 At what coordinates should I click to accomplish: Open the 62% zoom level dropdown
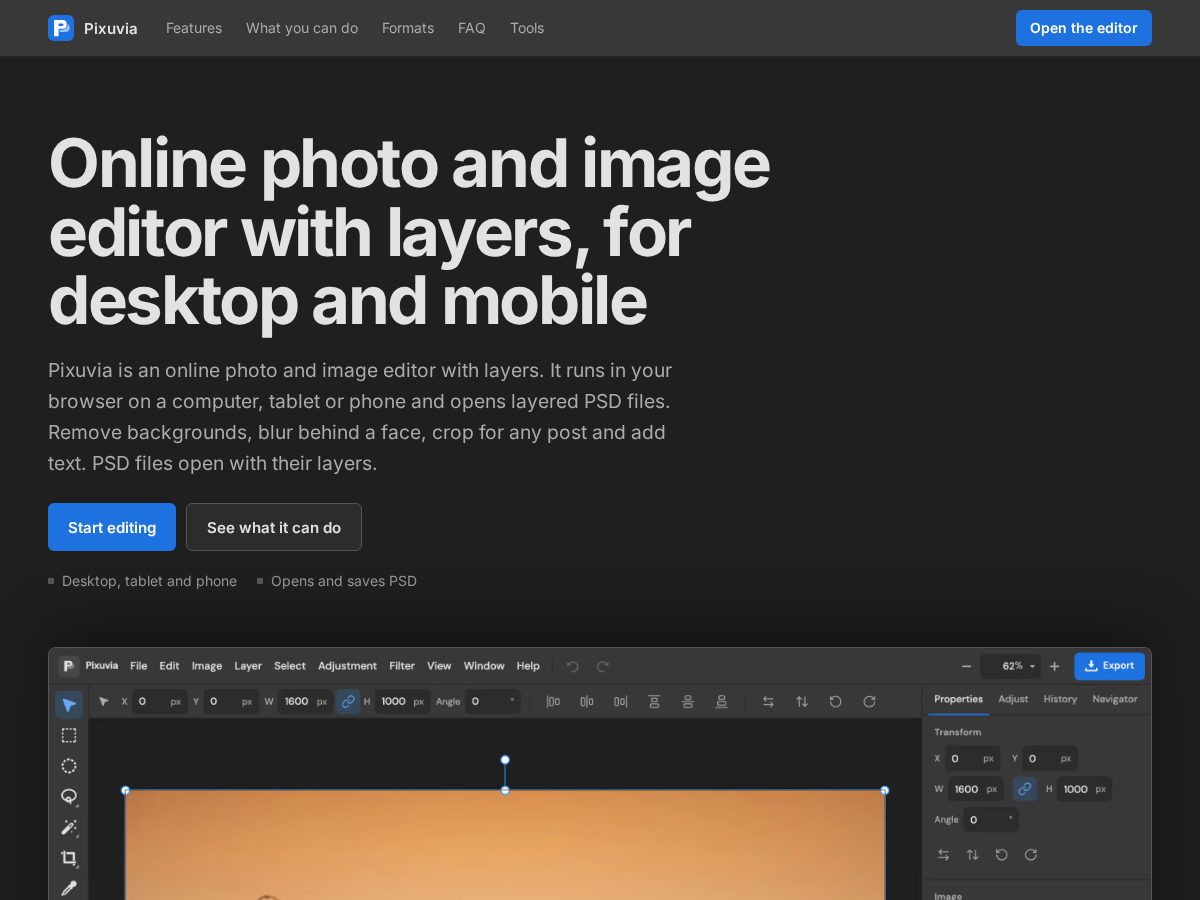pos(1011,666)
